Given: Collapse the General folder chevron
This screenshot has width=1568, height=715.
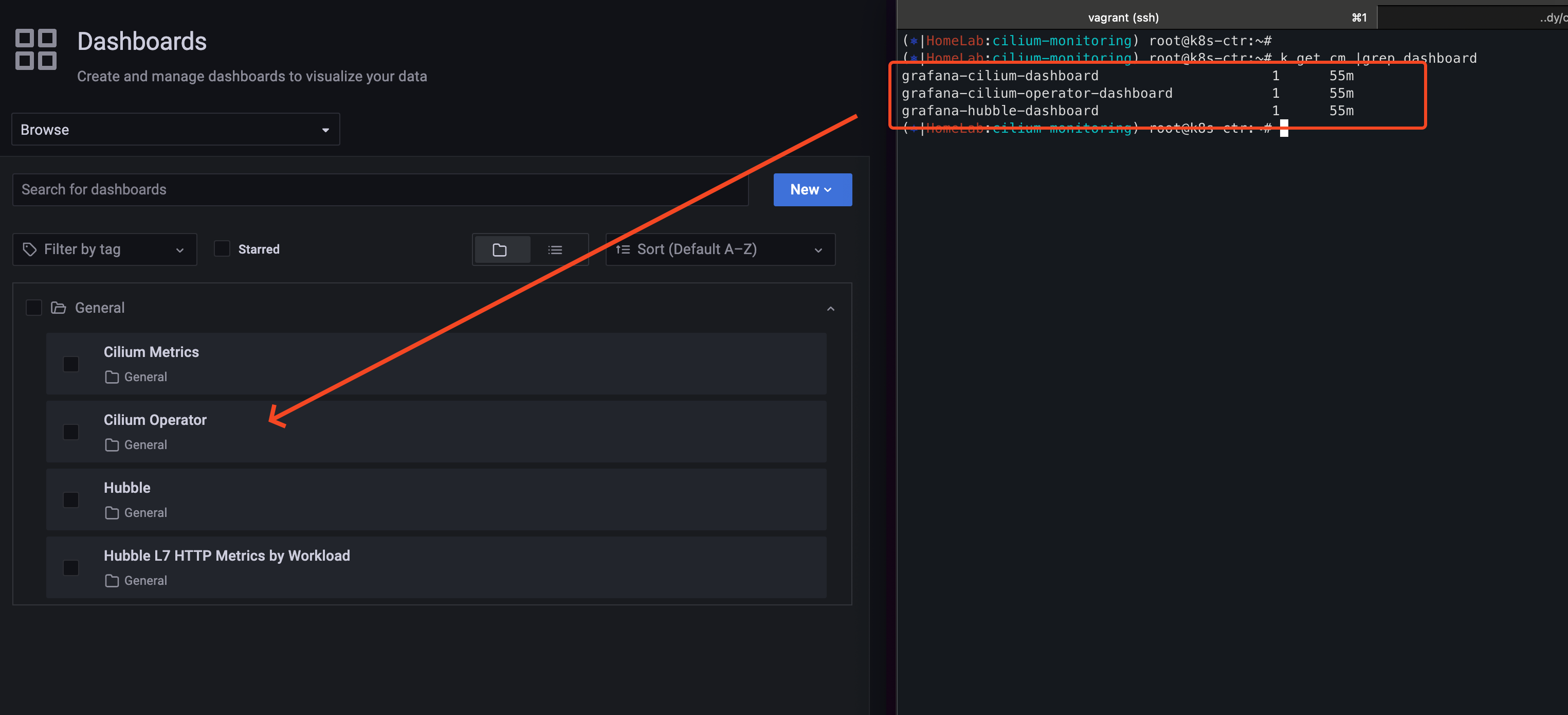Looking at the screenshot, I should (830, 309).
